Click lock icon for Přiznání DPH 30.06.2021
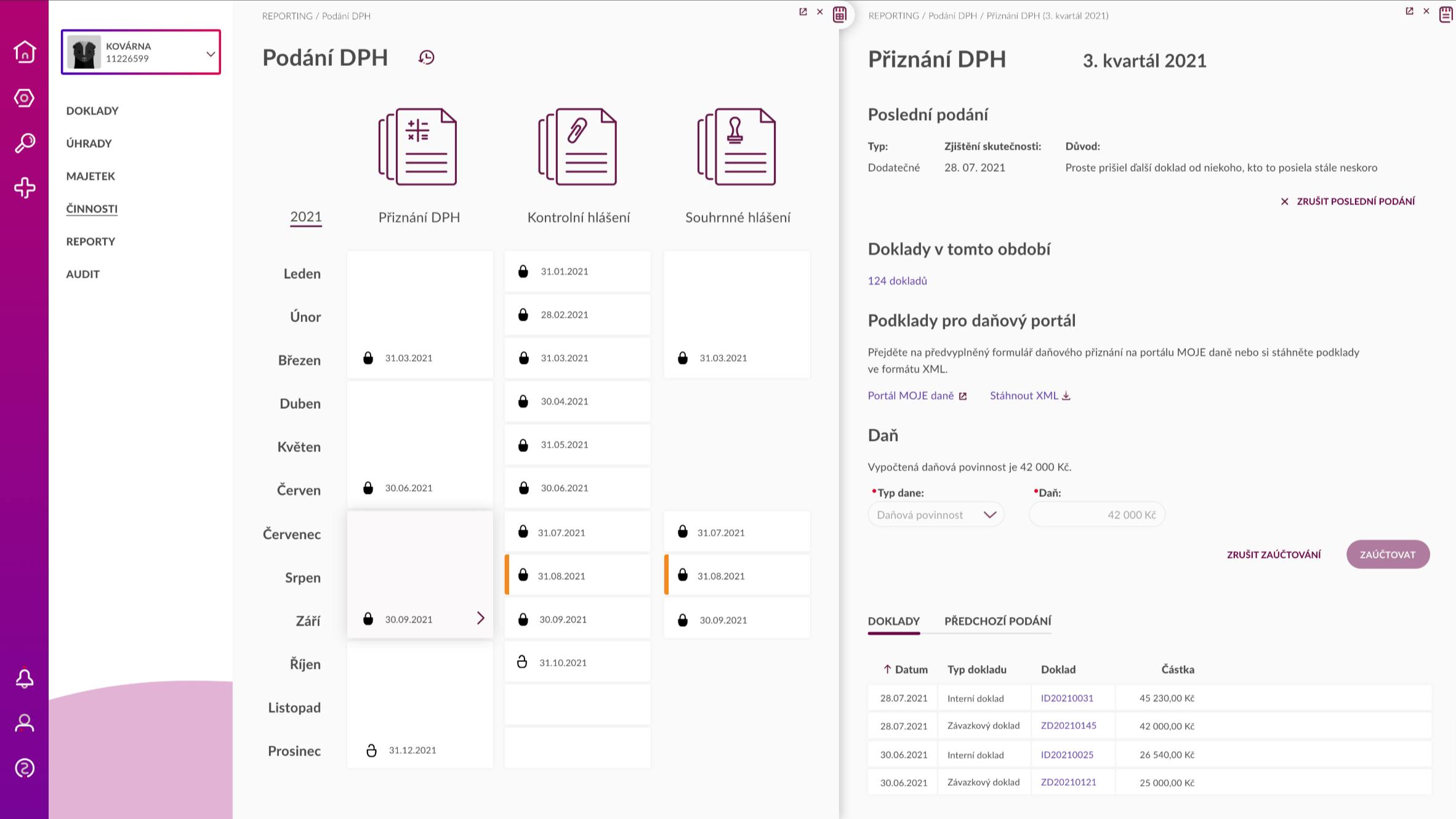 [368, 488]
